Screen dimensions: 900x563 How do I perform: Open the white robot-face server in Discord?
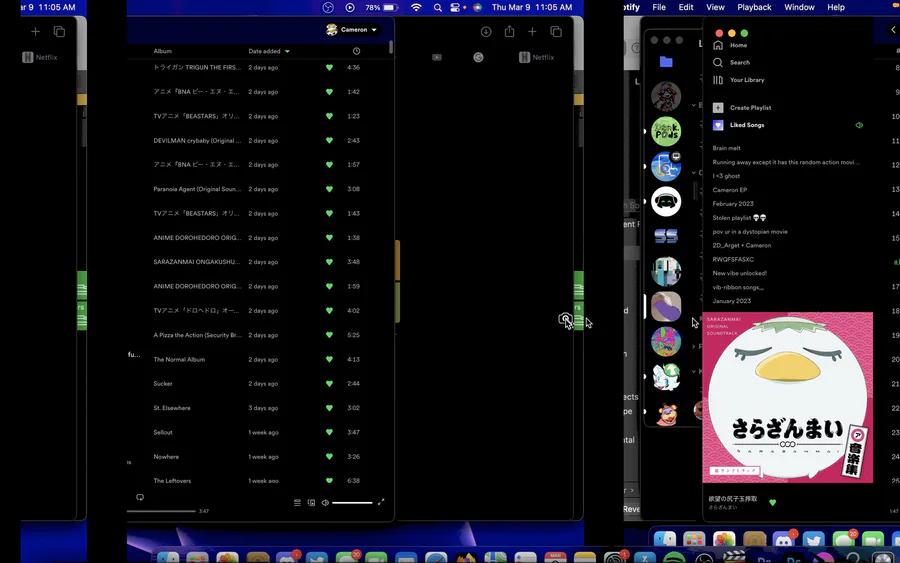pos(666,201)
